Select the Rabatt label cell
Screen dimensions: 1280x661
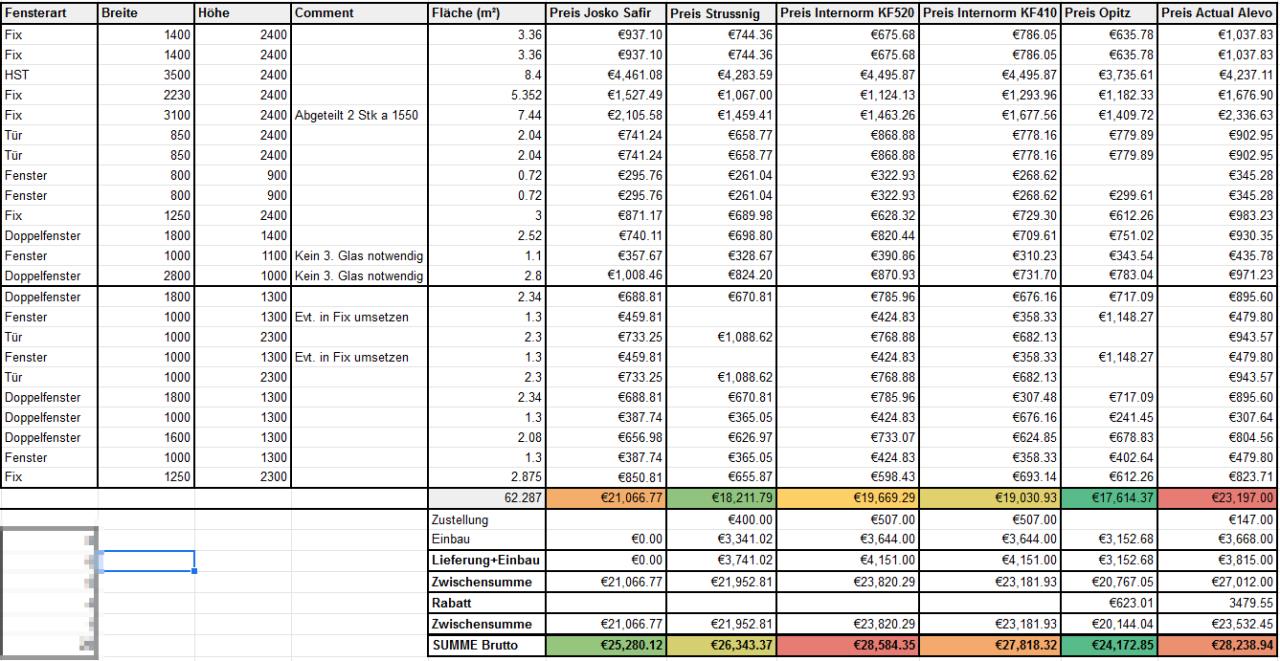pos(487,603)
